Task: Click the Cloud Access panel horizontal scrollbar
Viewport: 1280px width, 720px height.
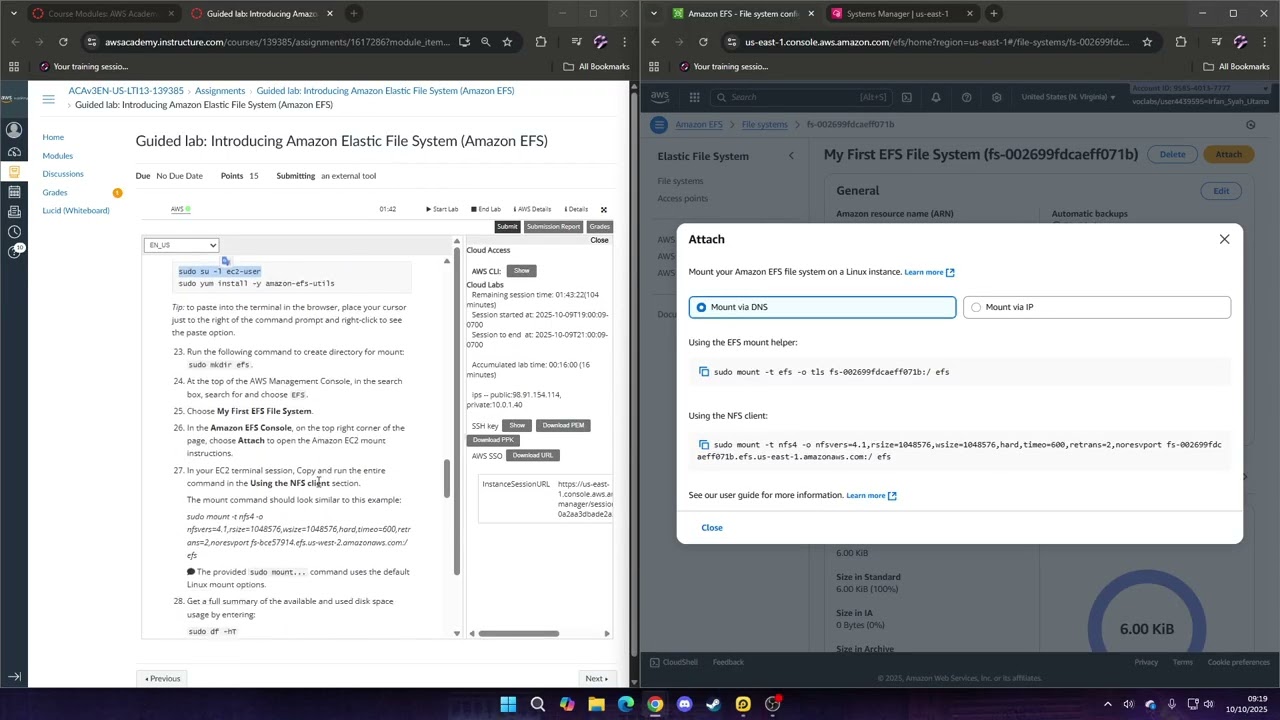Action: pos(519,633)
